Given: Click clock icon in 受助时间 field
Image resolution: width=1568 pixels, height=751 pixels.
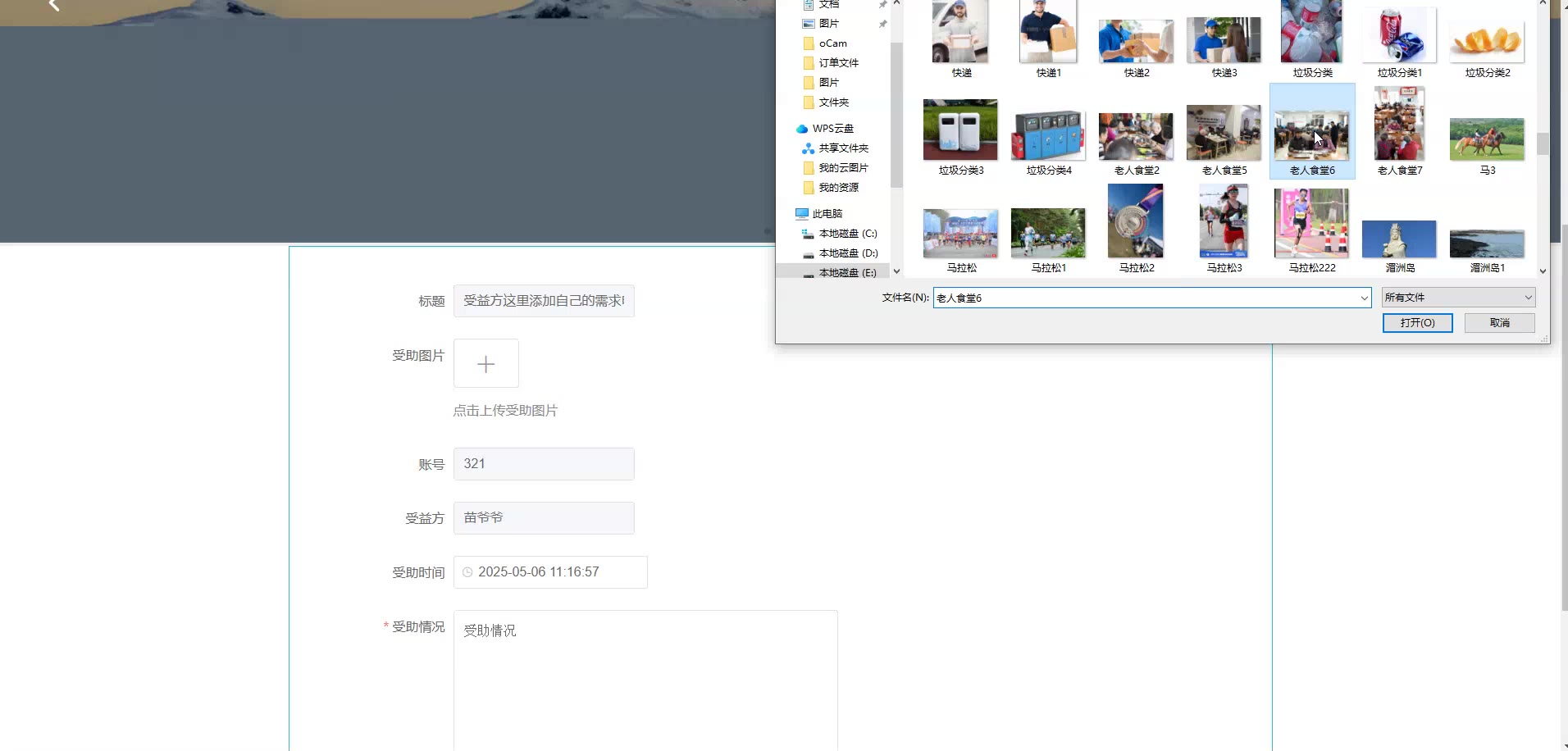Looking at the screenshot, I should (467, 572).
